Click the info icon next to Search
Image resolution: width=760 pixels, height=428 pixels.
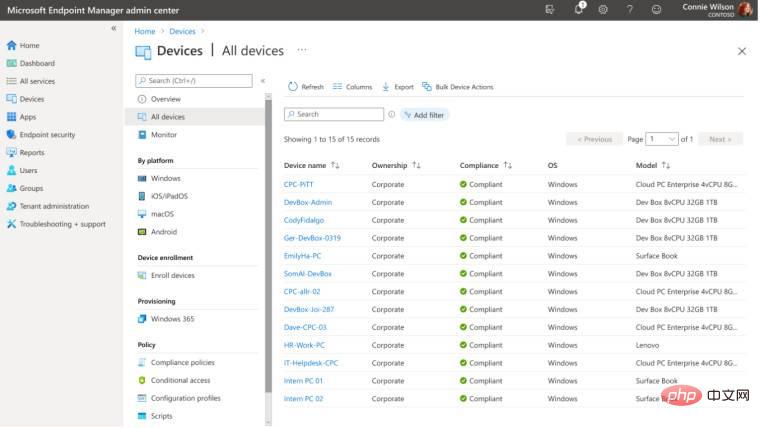[392, 114]
